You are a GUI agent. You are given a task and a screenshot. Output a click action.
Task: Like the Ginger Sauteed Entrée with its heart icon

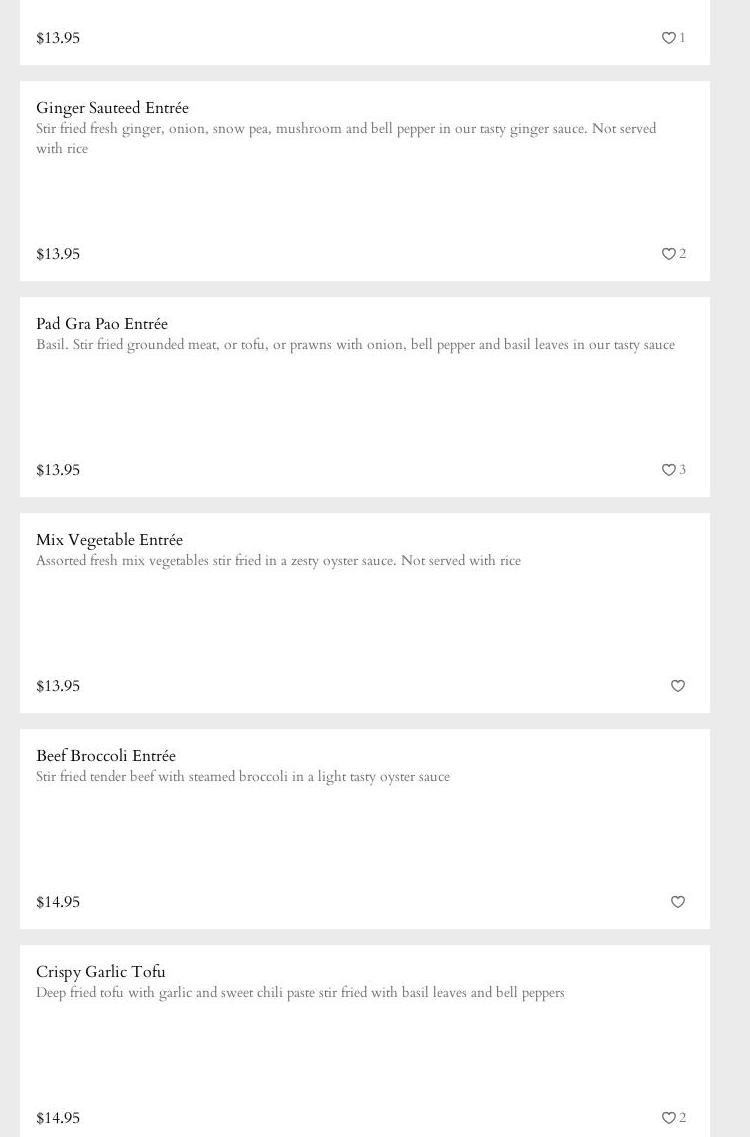(x=669, y=254)
